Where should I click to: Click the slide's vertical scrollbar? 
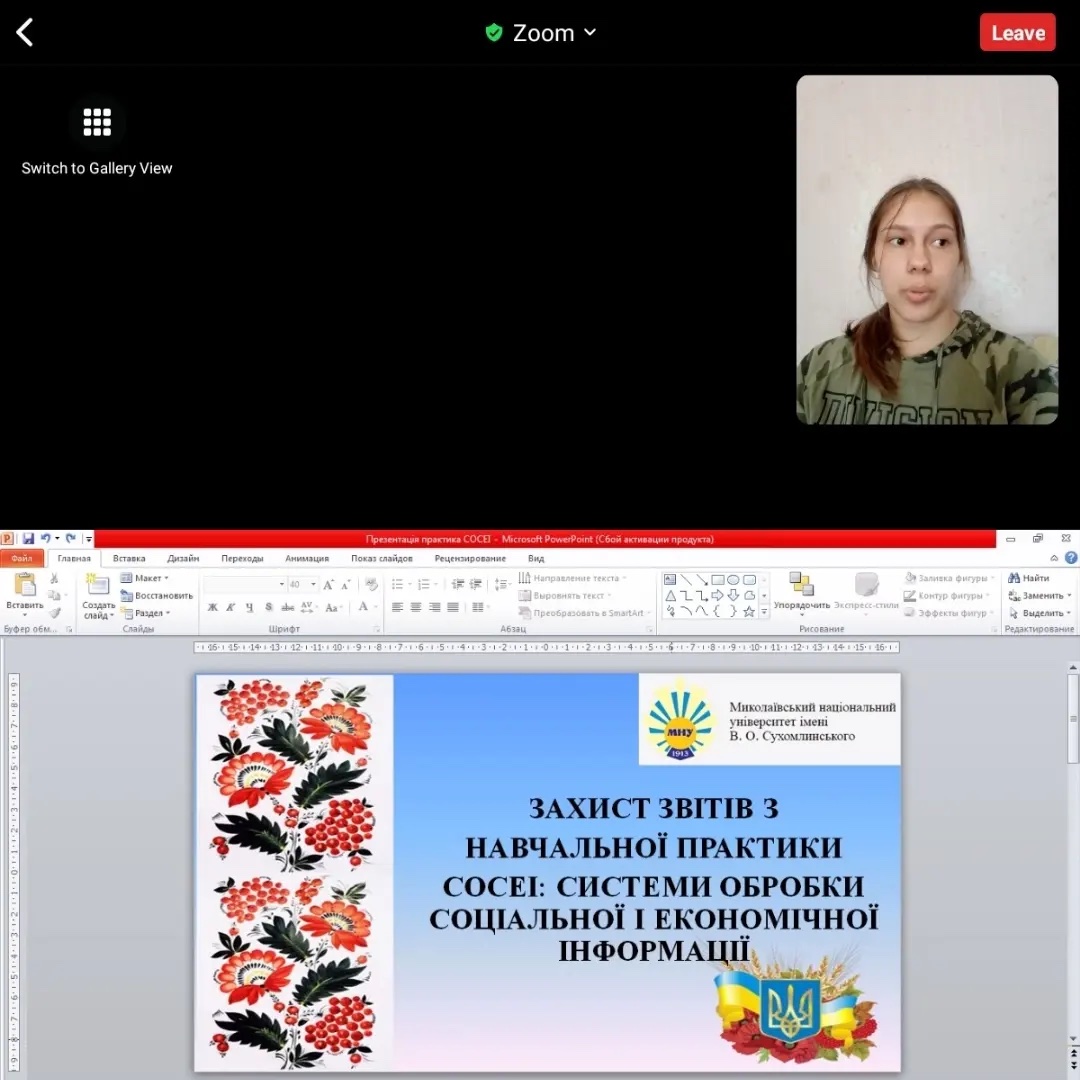(1073, 720)
